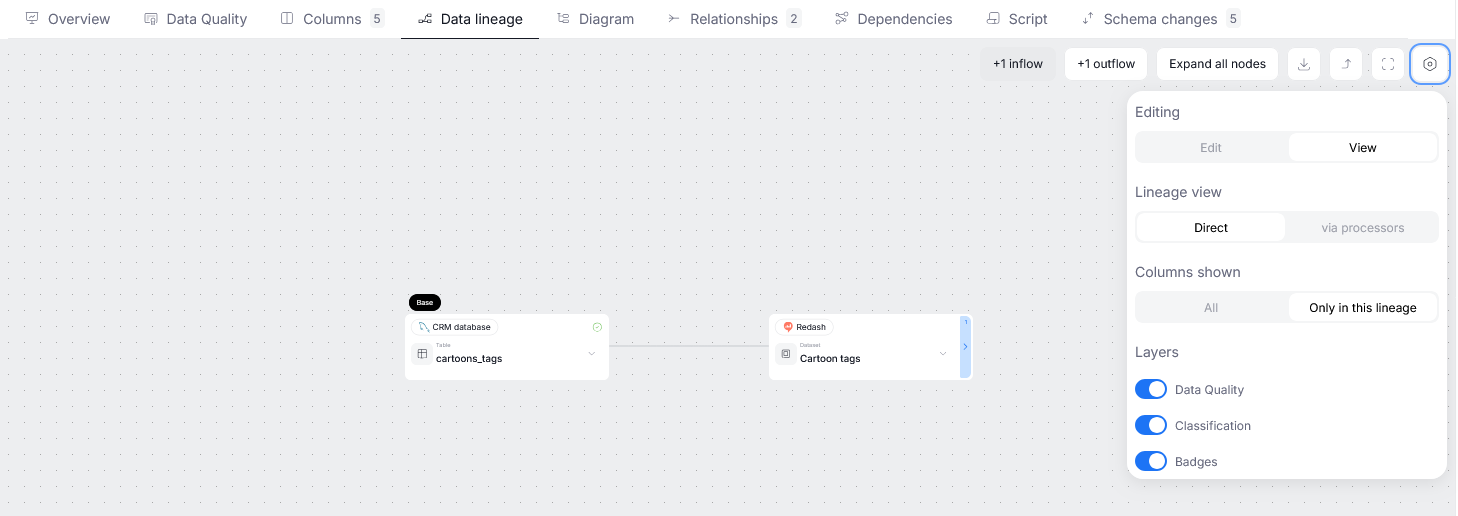Toggle the Data Quality layer switch
The image size is (1458, 516).
coord(1151,389)
